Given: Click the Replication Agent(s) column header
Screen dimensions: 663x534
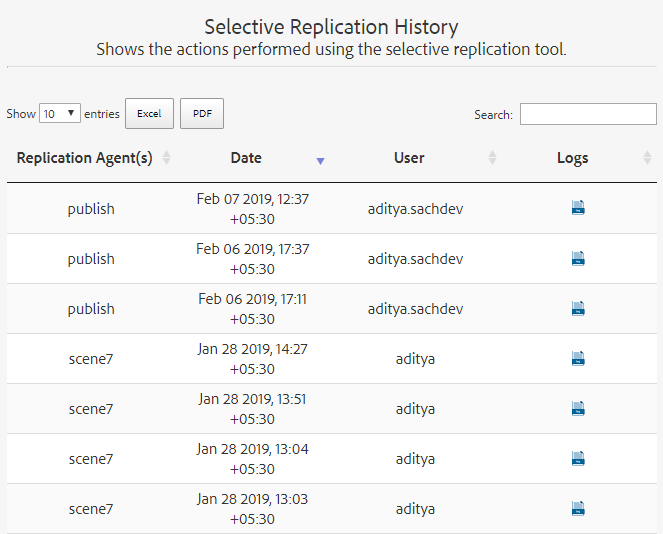Looking at the screenshot, I should tap(85, 158).
